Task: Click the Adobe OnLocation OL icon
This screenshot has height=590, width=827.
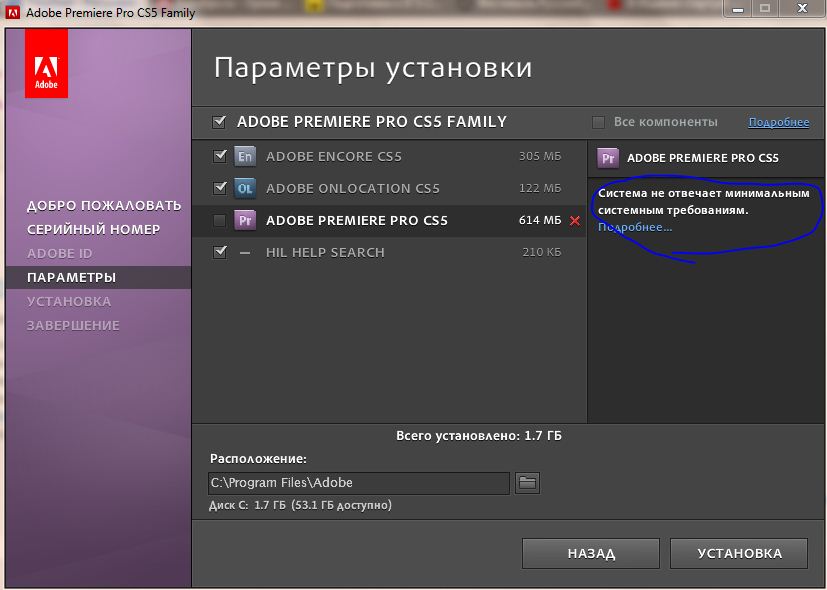Action: coord(245,188)
